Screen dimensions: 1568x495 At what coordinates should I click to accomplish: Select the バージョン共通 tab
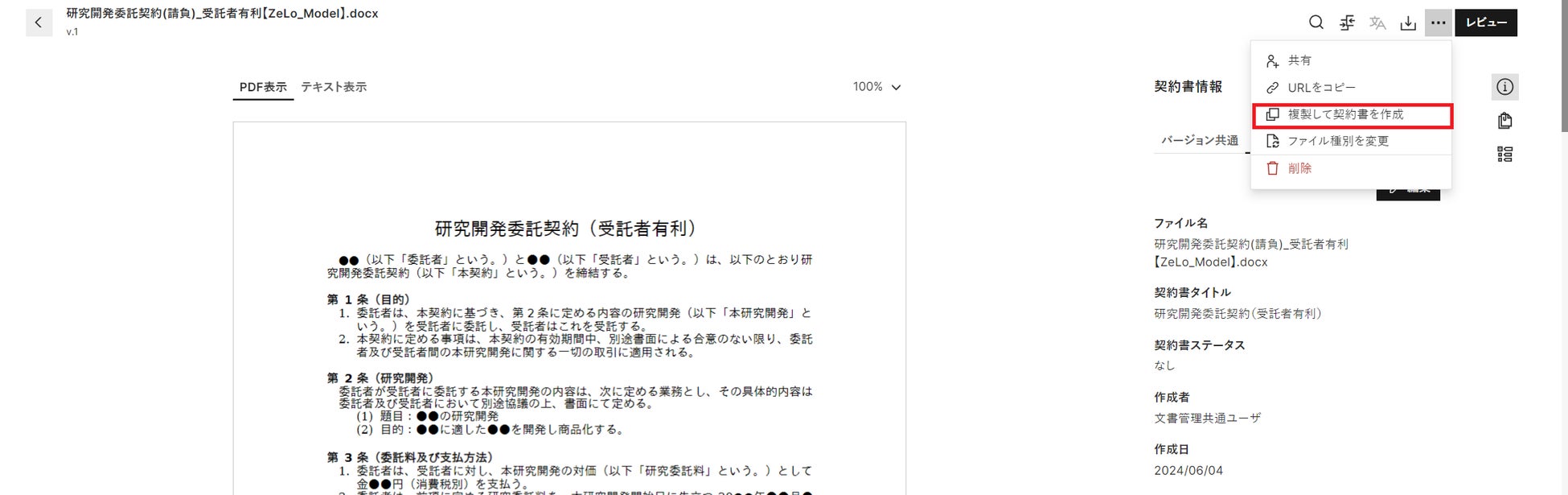tap(1199, 140)
